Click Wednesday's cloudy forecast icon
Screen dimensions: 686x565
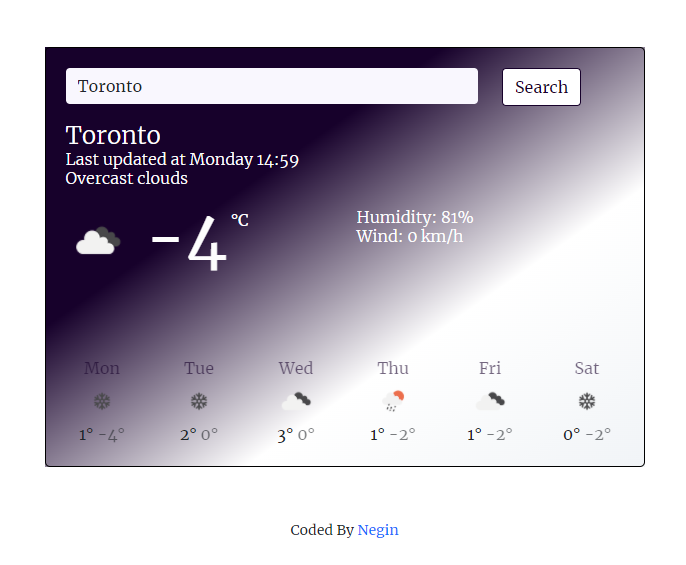coord(295,401)
